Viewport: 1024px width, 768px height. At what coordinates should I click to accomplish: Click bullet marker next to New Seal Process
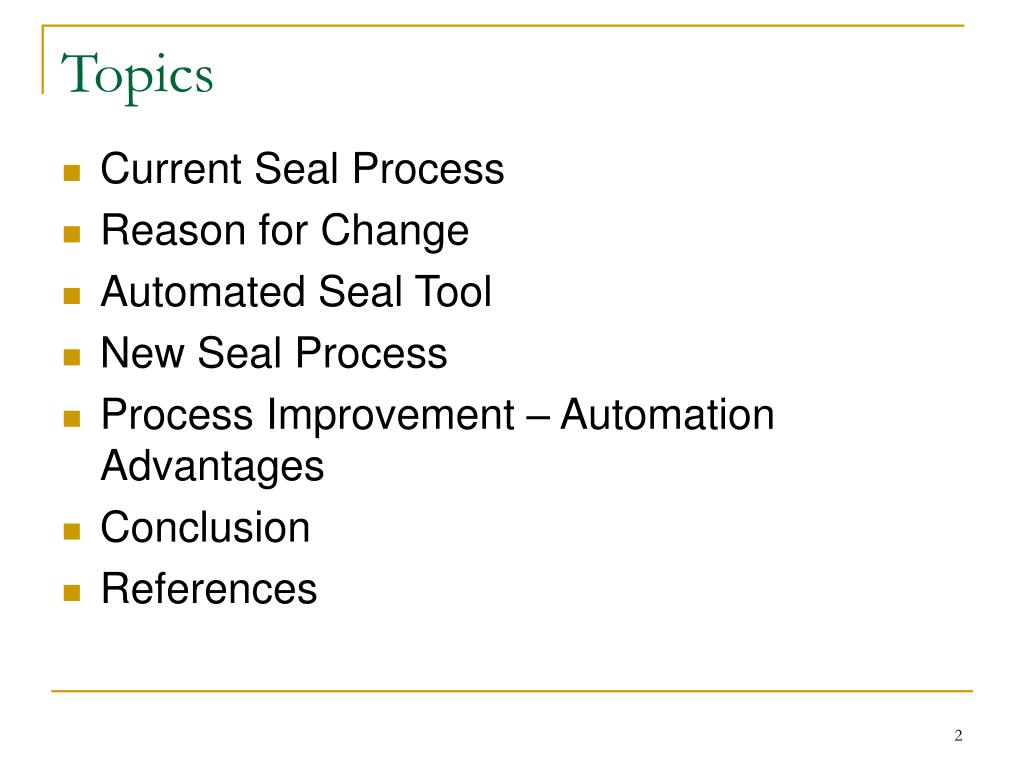pos(72,357)
